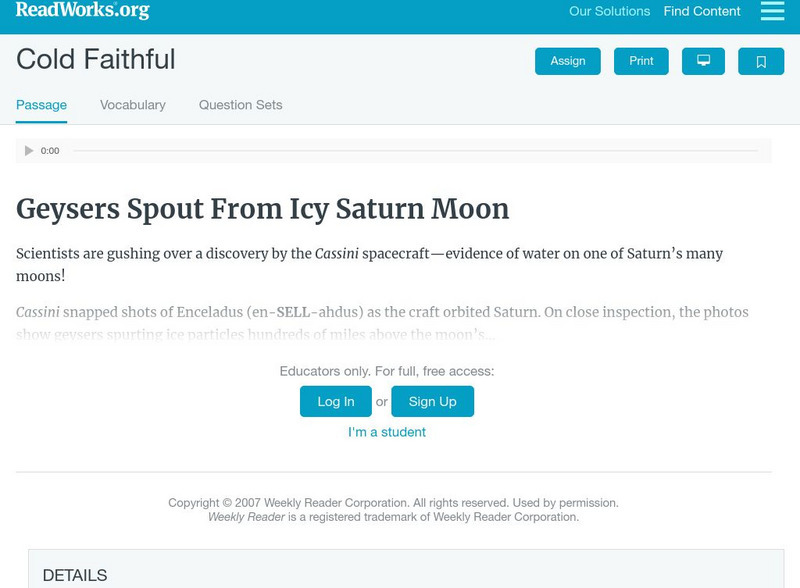Image resolution: width=800 pixels, height=588 pixels.
Task: Click the Sign Up button
Action: click(432, 401)
